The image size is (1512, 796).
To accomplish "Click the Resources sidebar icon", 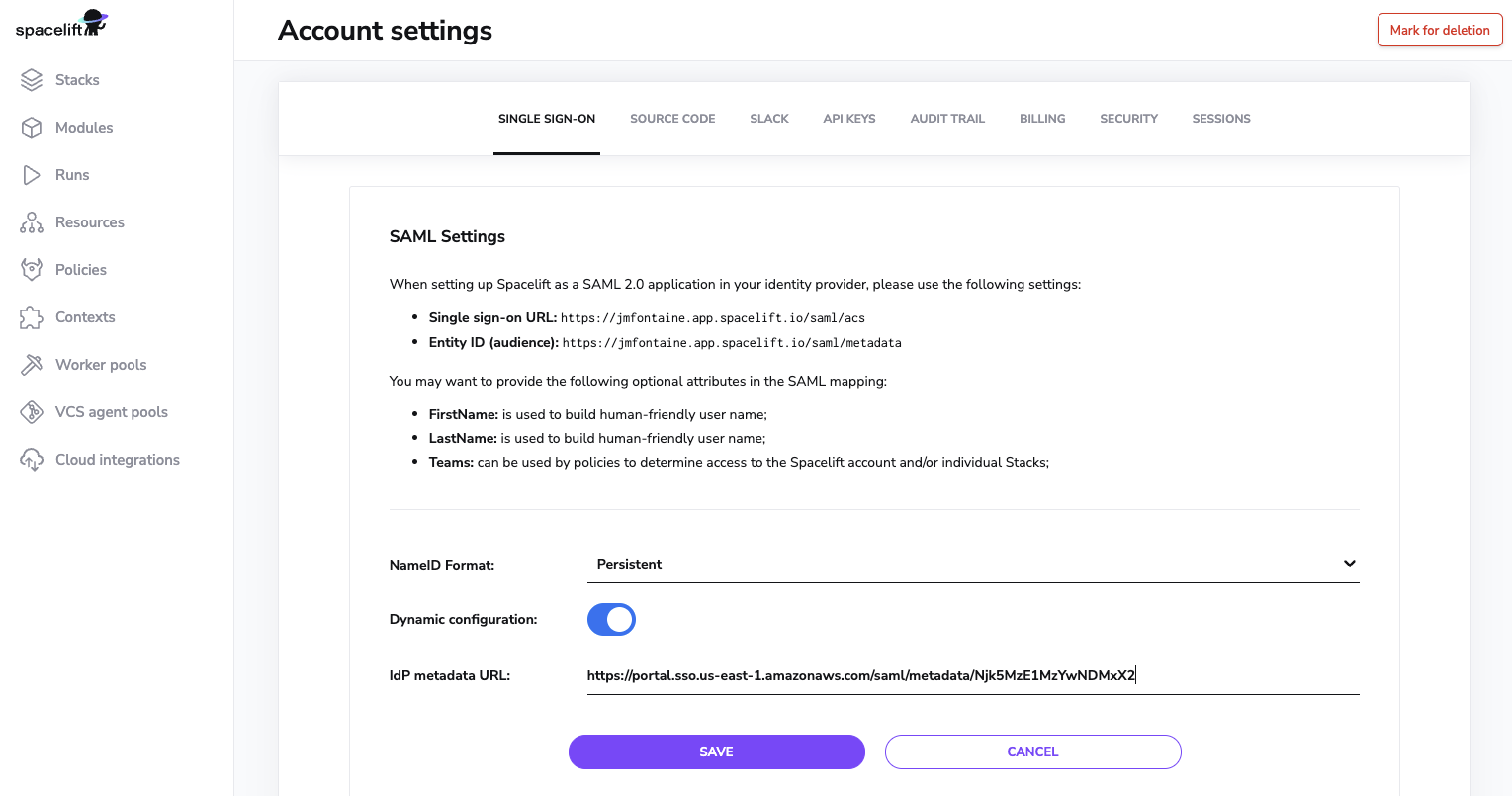I will [31, 221].
